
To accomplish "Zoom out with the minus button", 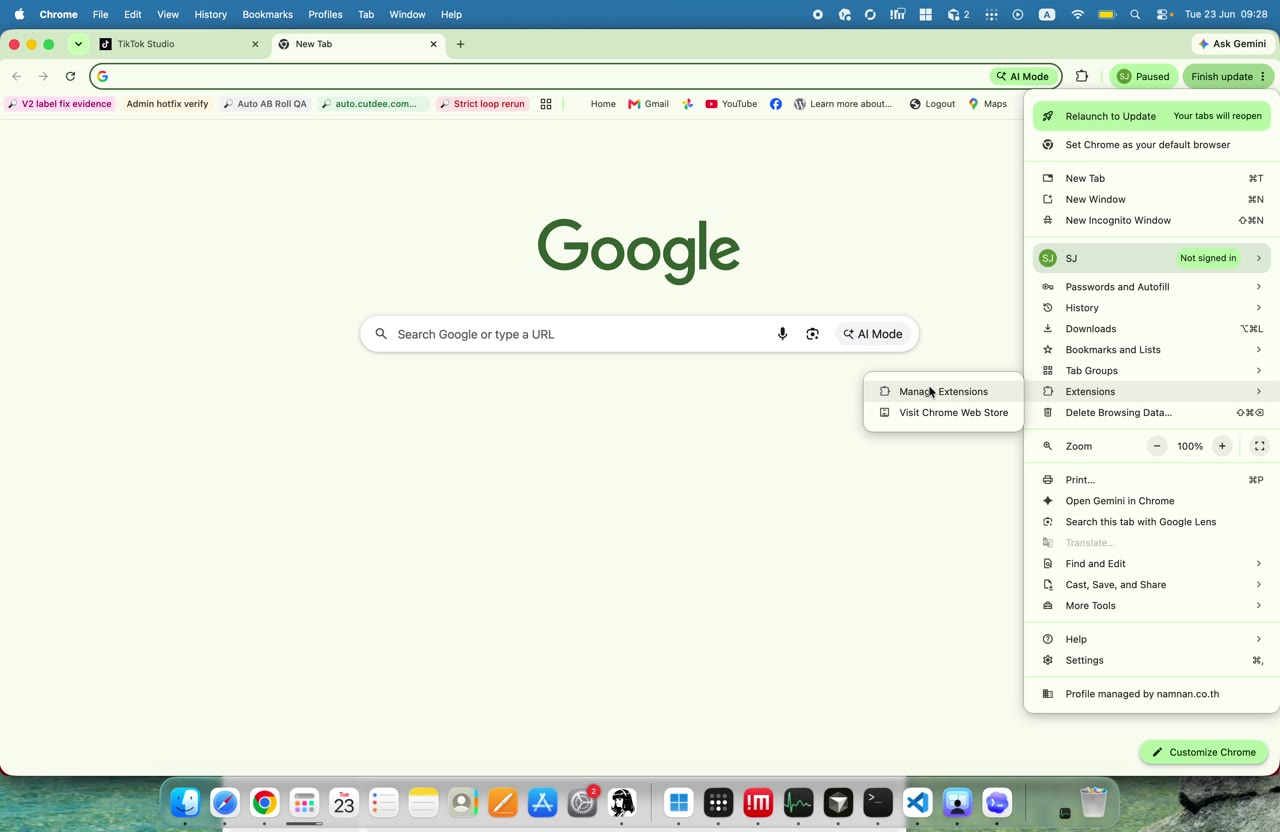I will coord(1157,446).
